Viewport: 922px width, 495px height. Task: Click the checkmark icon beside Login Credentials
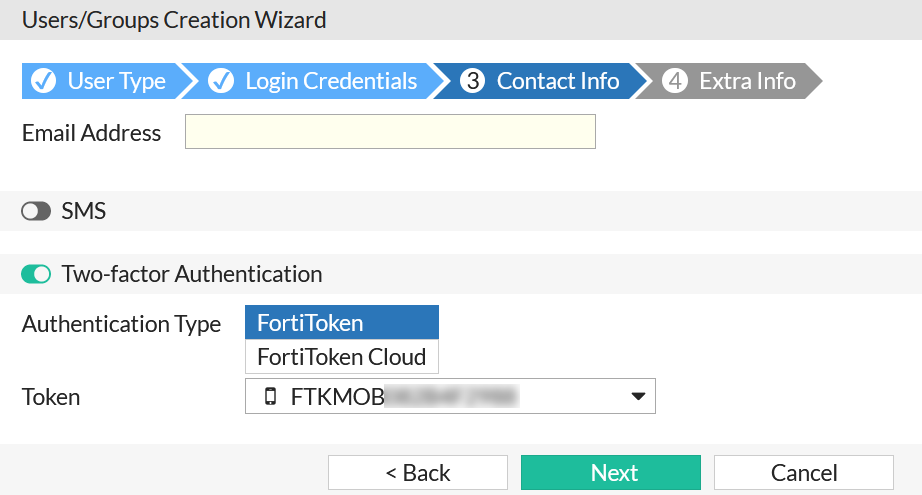(x=221, y=81)
